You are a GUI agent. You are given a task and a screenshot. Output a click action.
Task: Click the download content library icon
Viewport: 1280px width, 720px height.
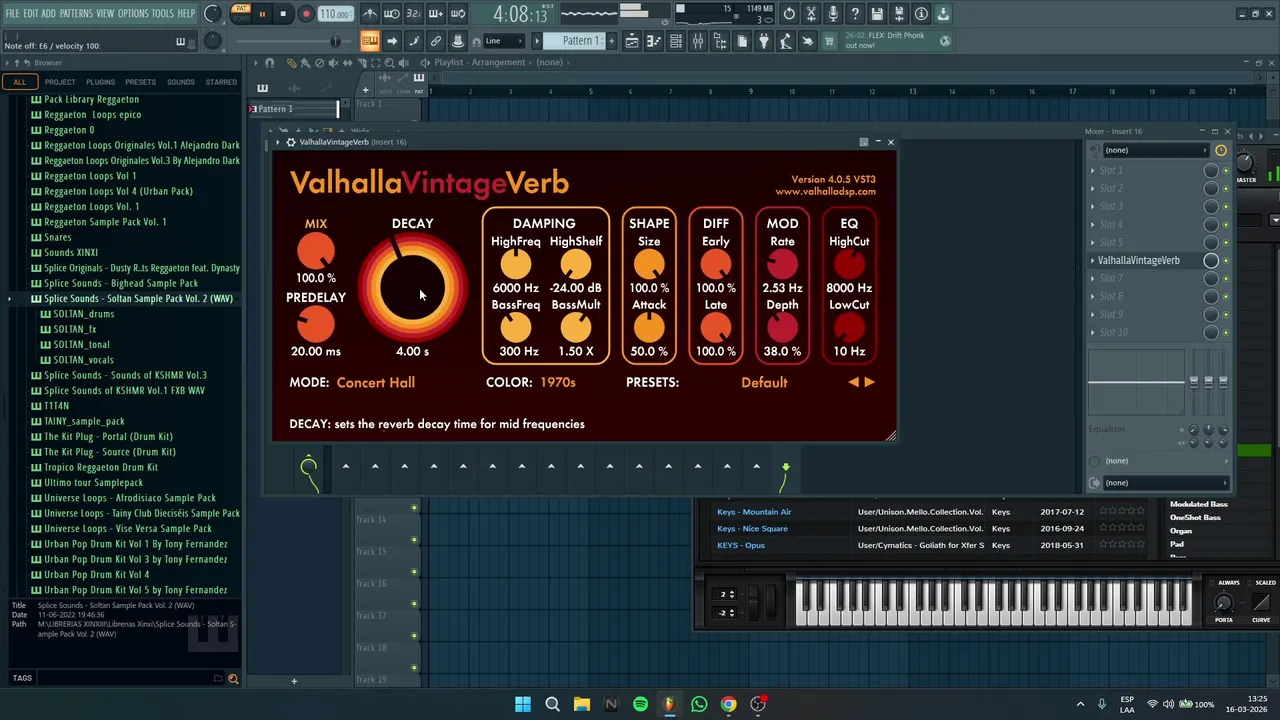[x=943, y=14]
